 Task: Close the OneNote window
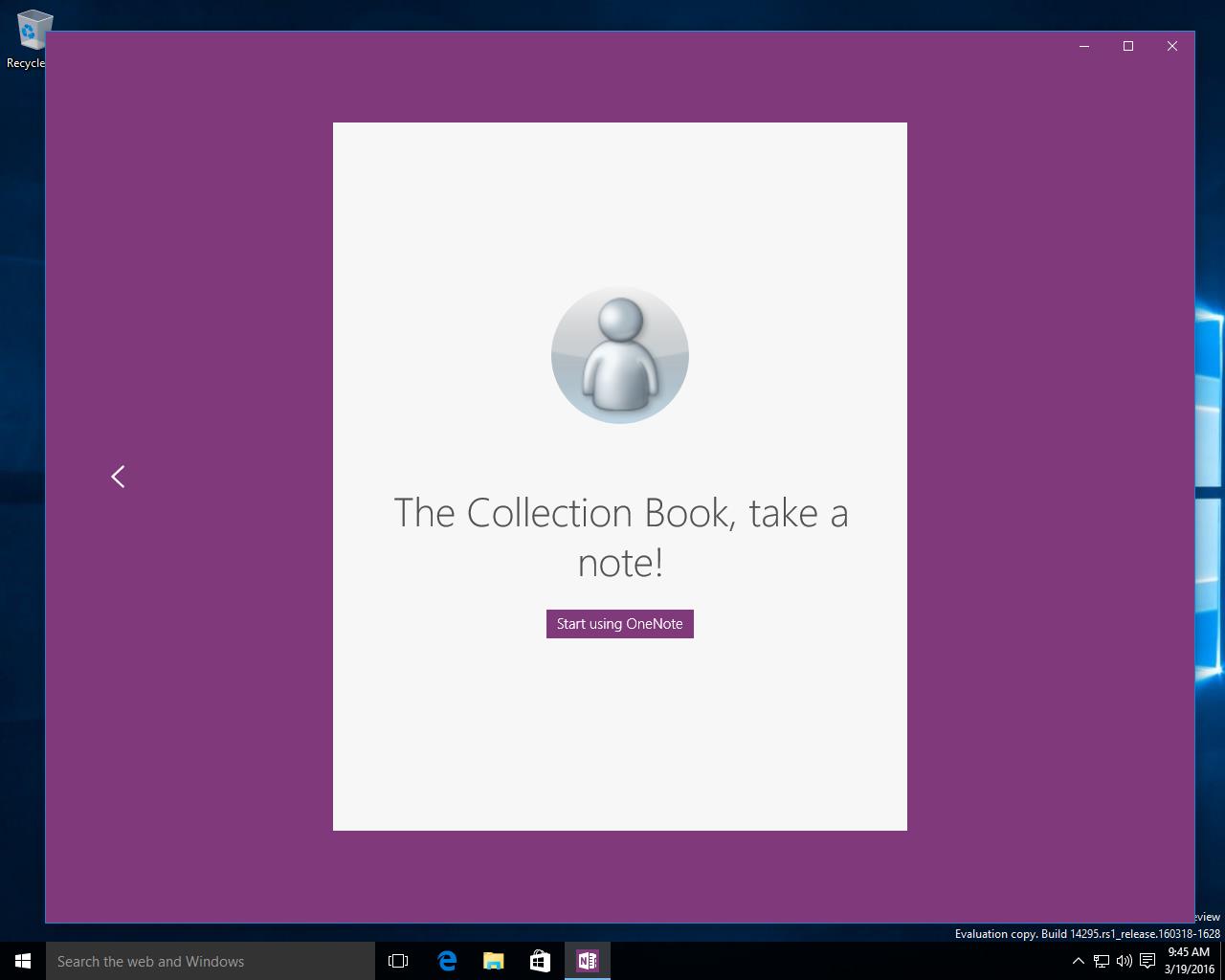click(x=1172, y=46)
